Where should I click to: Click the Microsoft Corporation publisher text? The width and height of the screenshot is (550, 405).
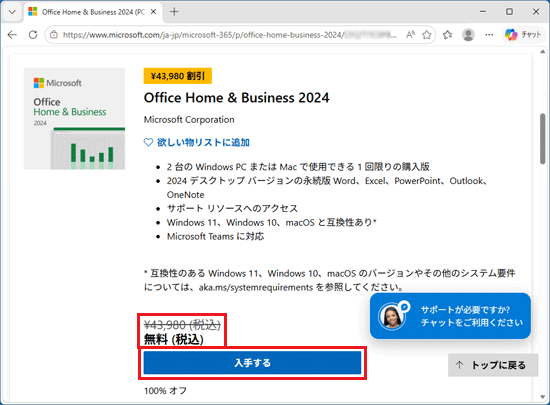(x=189, y=120)
